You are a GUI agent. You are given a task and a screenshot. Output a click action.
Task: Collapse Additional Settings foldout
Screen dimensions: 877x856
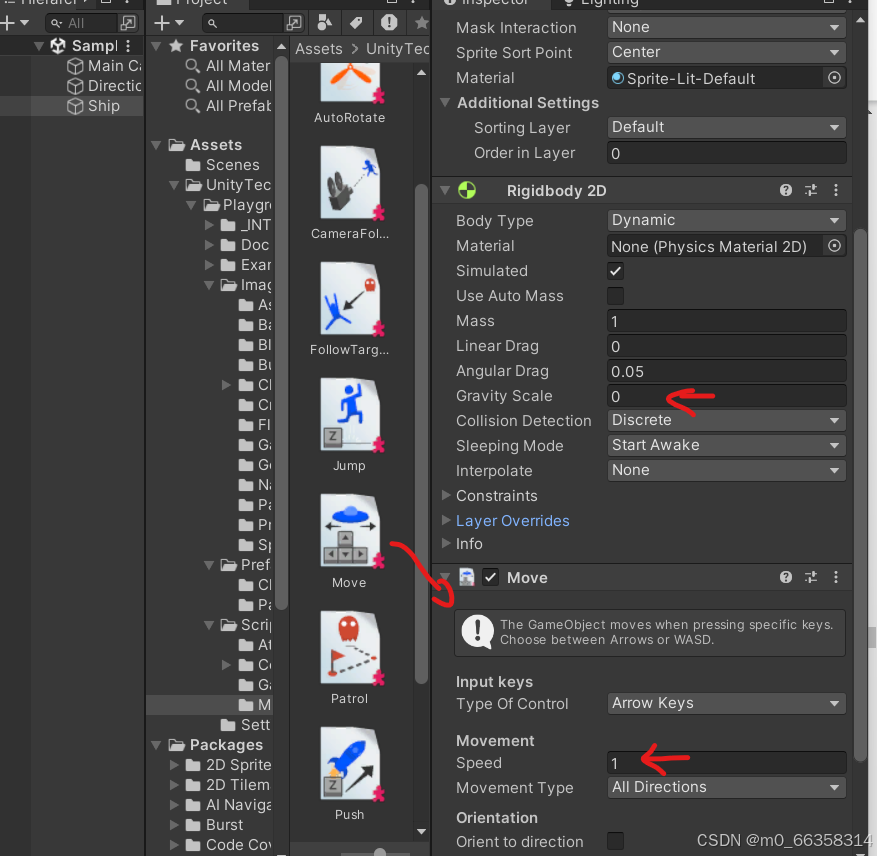point(445,102)
